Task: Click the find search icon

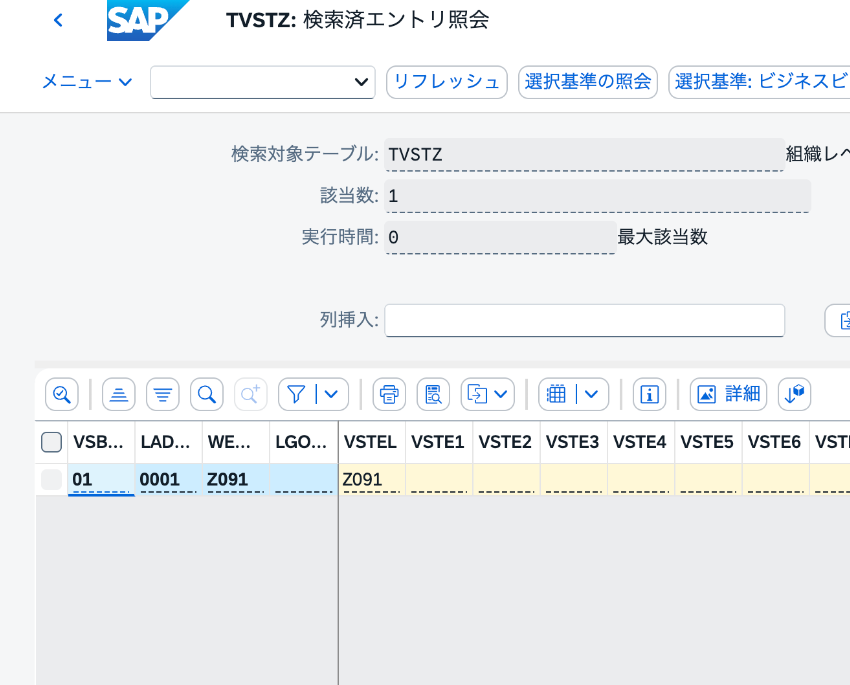Action: pos(207,394)
